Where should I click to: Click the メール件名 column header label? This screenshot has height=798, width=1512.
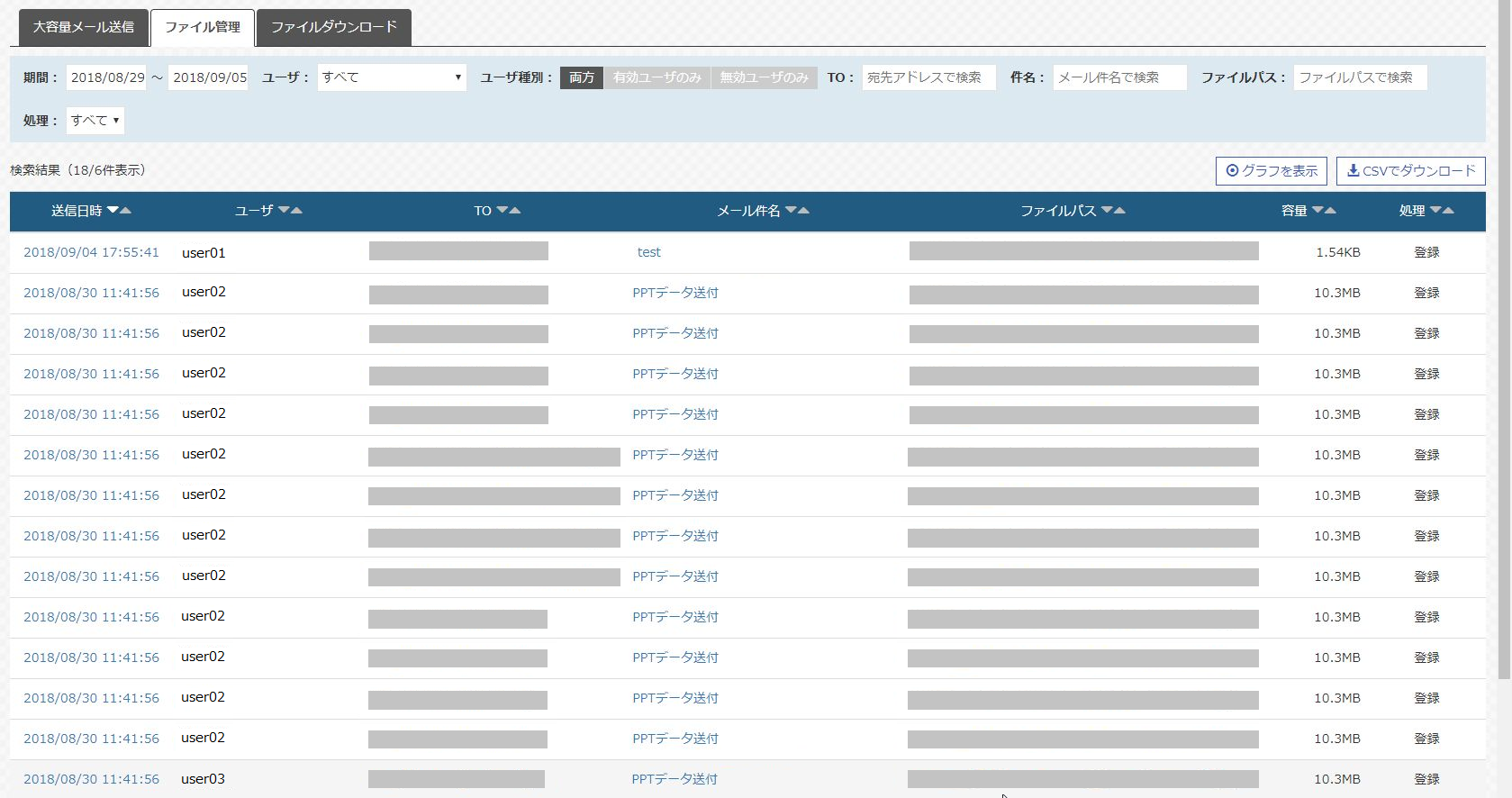click(748, 211)
